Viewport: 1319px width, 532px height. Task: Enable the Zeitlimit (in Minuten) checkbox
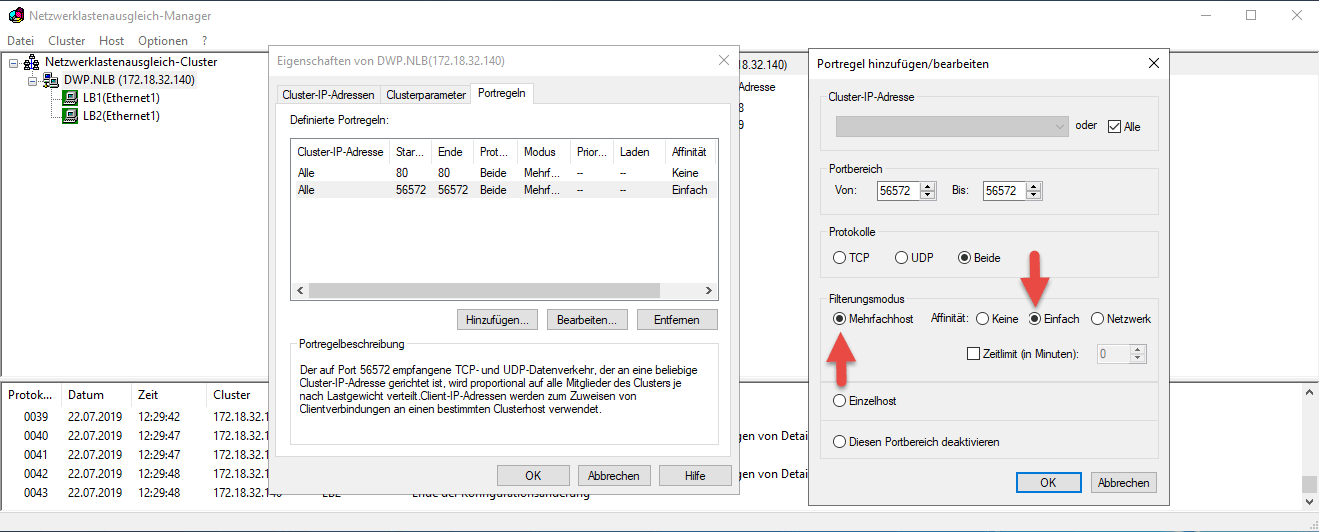click(x=974, y=353)
